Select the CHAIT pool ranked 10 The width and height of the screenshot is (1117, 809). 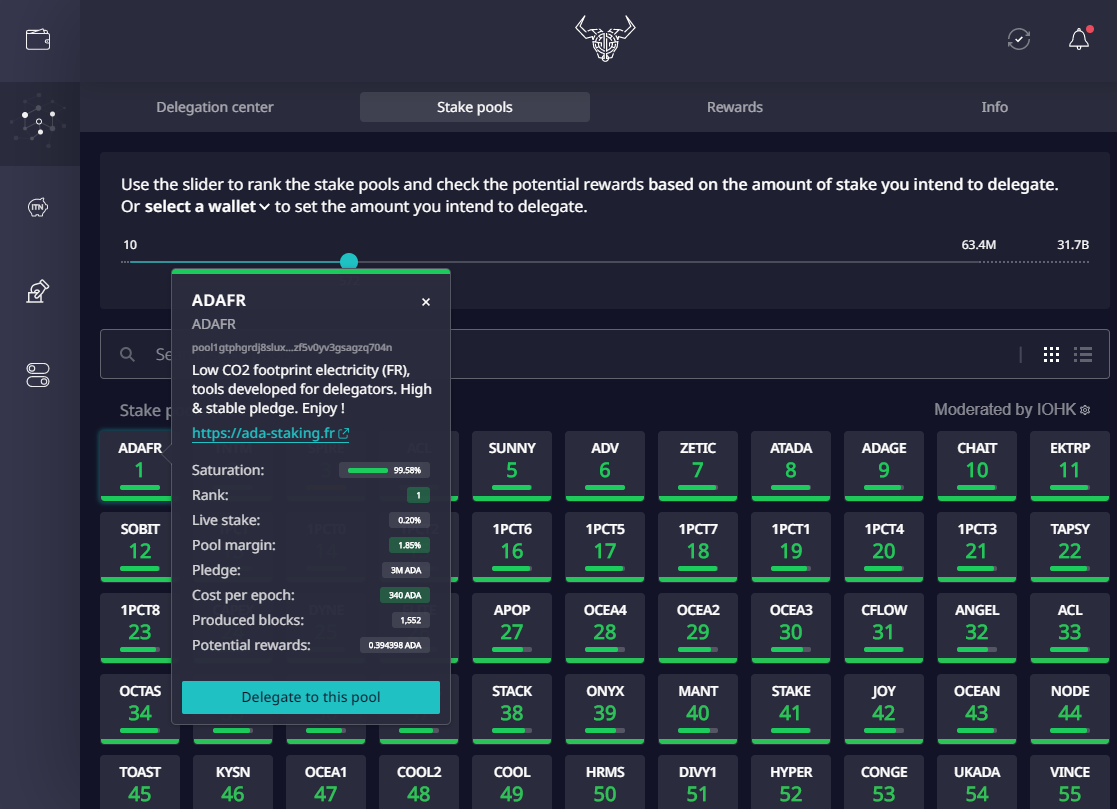(977, 466)
